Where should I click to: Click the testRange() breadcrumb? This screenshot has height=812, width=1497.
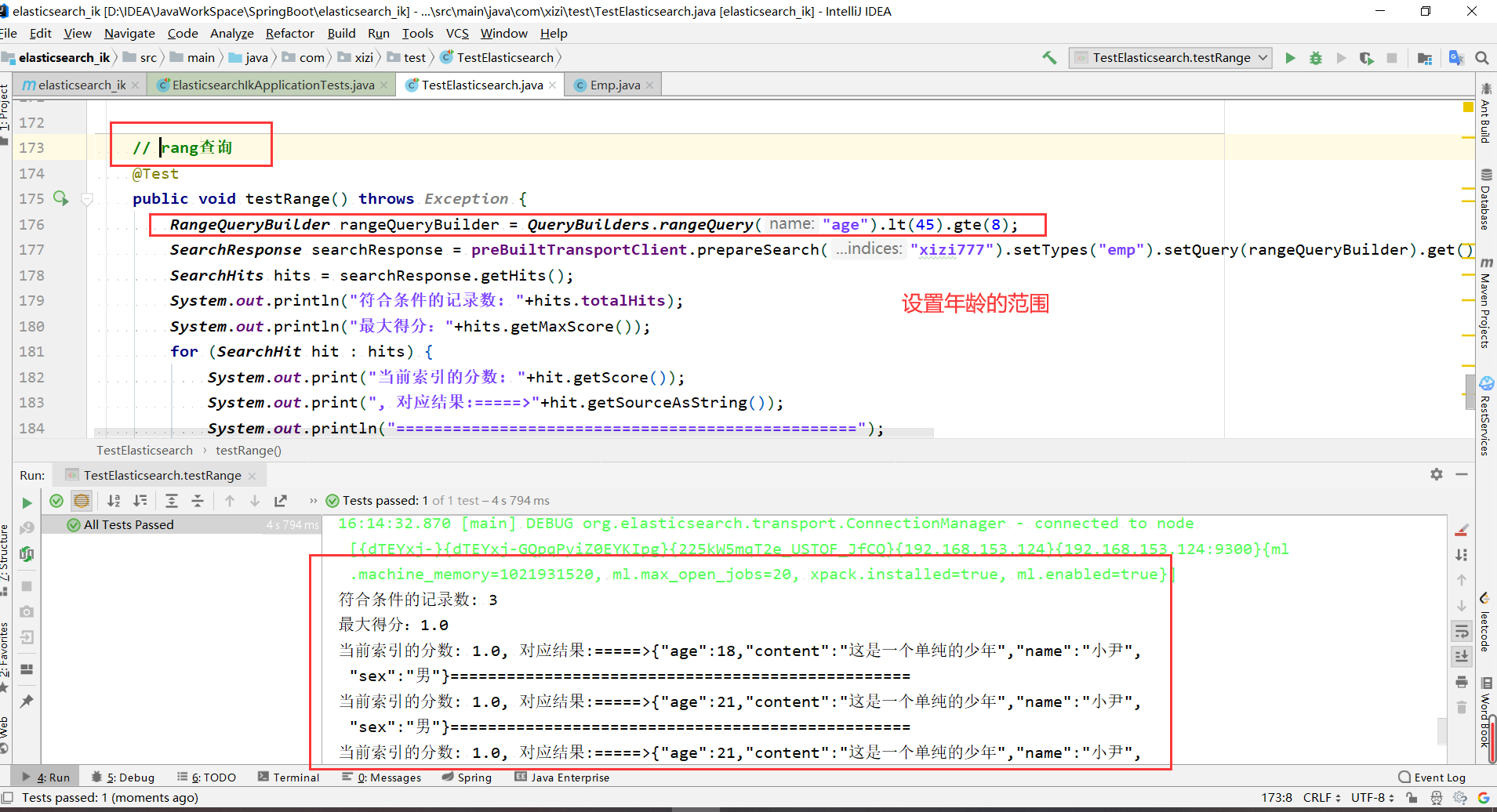248,451
